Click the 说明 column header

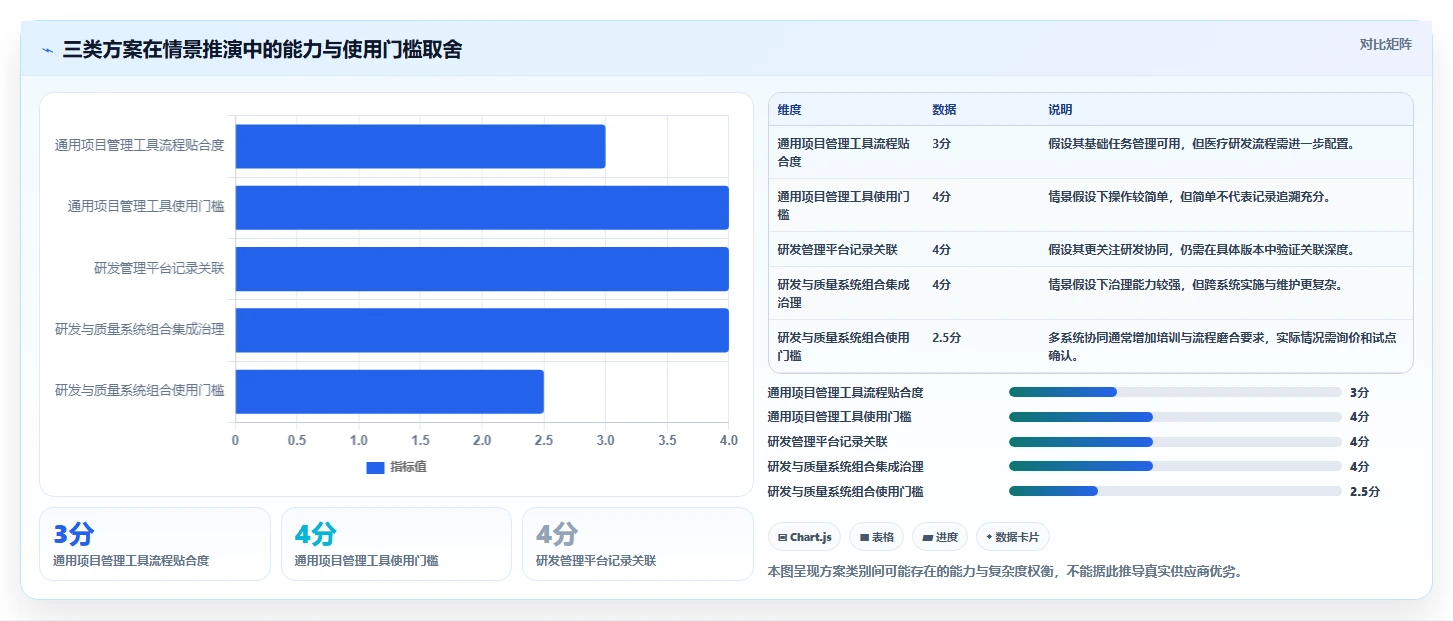[1060, 110]
